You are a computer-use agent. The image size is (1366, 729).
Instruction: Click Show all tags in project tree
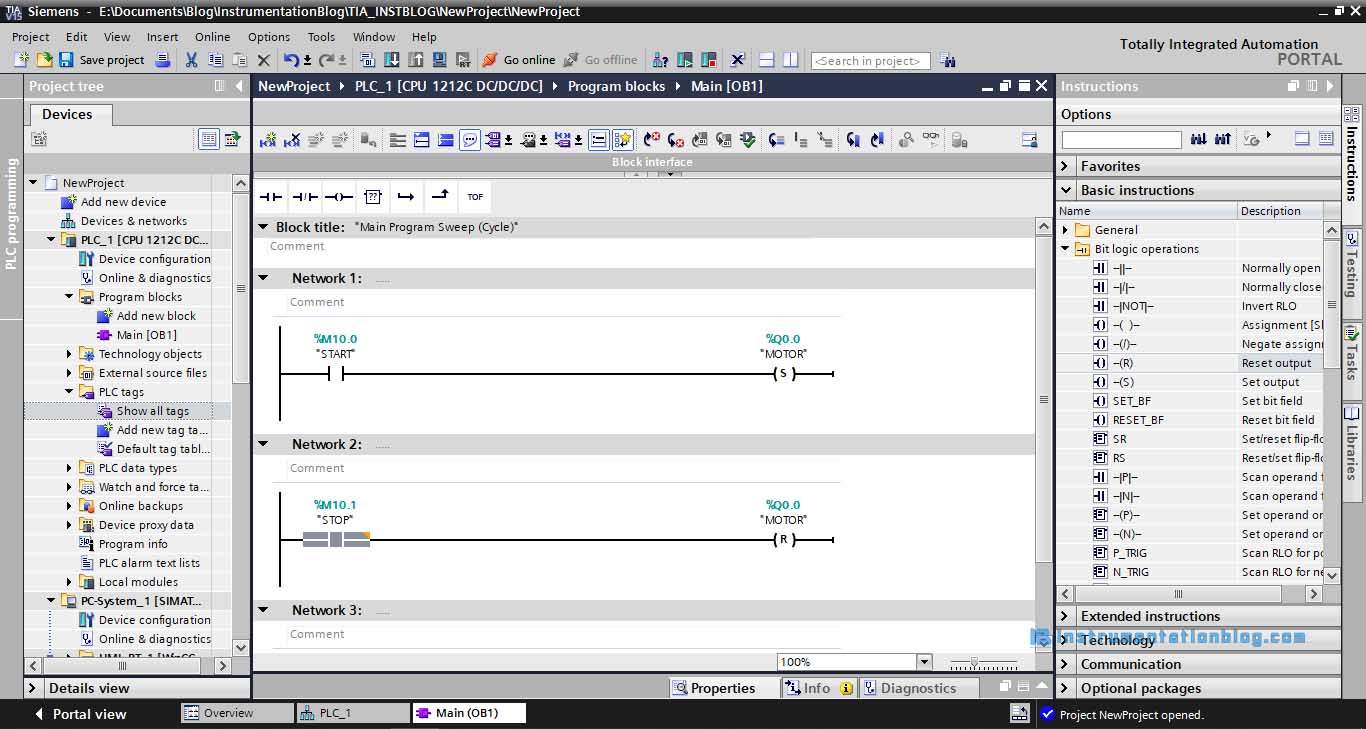pyautogui.click(x=152, y=411)
